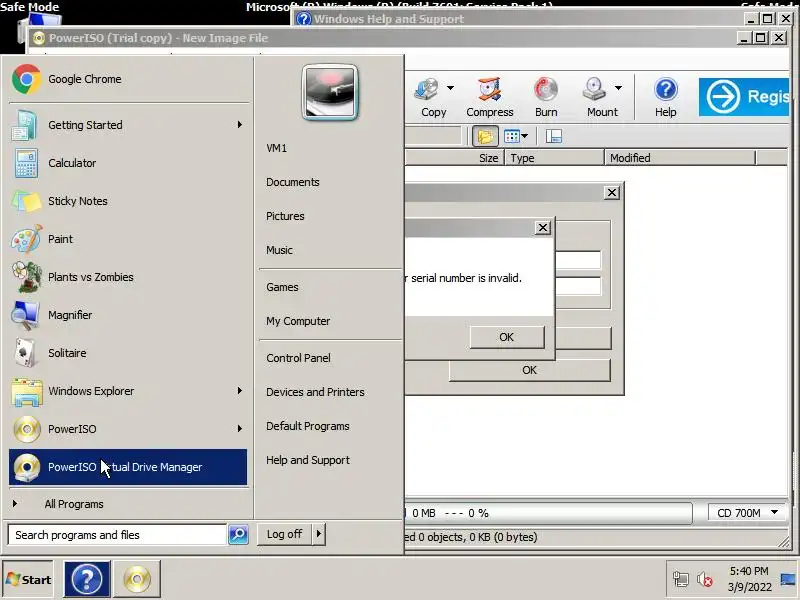Screen dimensions: 800x600
Task: Sort by the Size column header
Action: pos(454,158)
